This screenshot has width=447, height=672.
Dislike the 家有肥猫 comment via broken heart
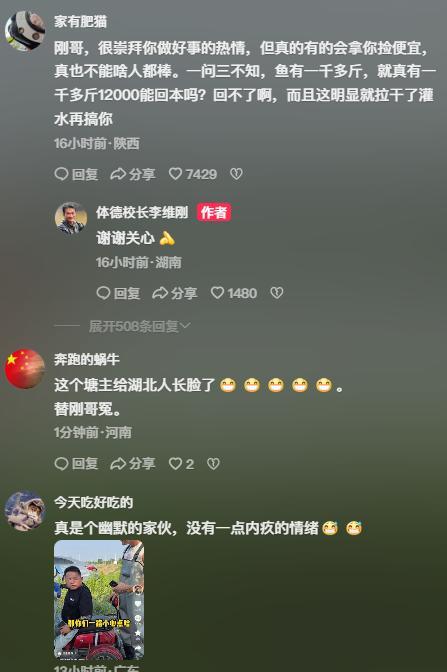tap(236, 174)
